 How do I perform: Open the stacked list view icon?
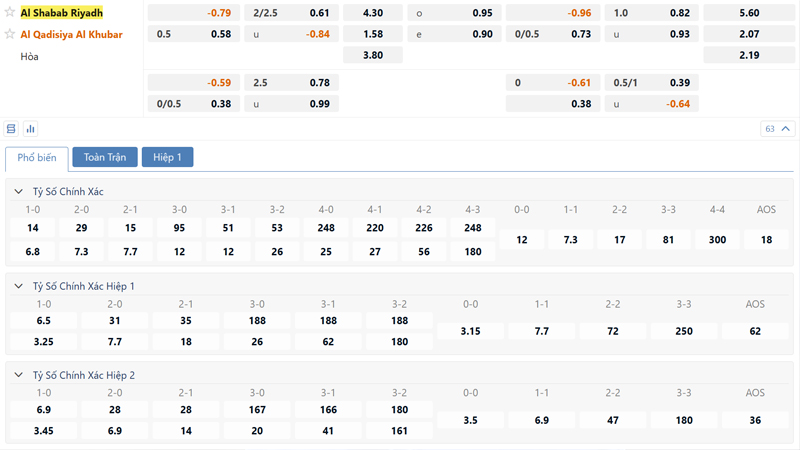[11, 129]
